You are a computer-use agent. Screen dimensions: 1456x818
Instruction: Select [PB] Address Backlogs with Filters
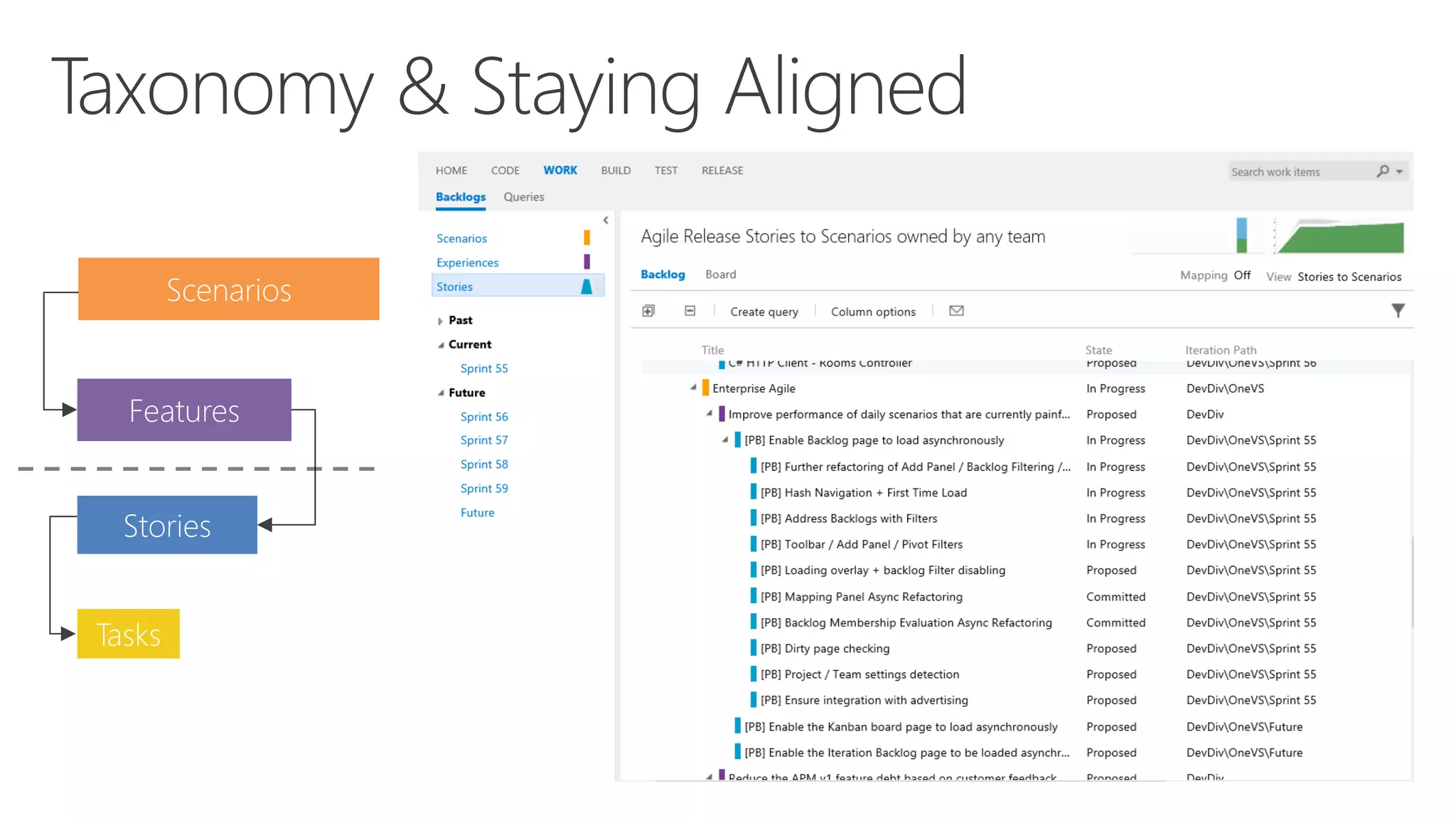click(x=849, y=519)
